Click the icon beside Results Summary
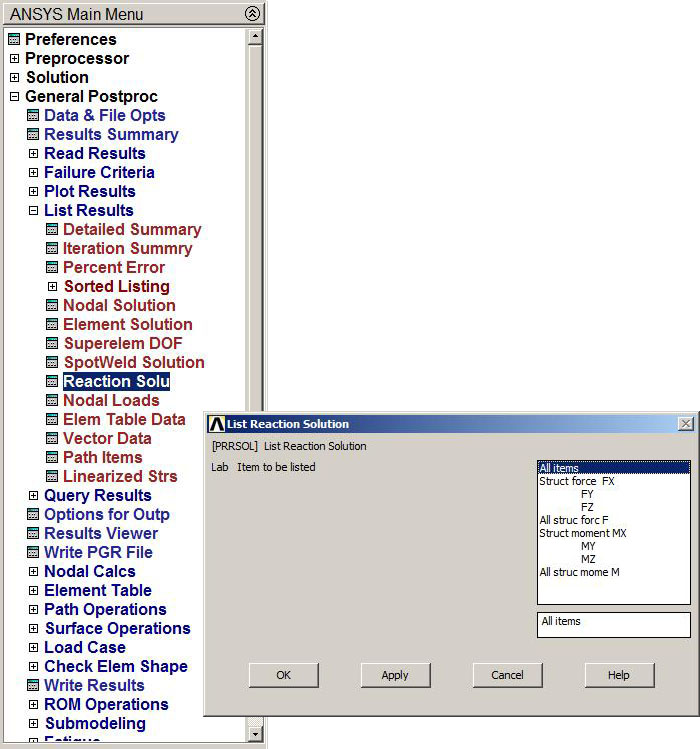Screen dimensions: 700x749 (33, 135)
